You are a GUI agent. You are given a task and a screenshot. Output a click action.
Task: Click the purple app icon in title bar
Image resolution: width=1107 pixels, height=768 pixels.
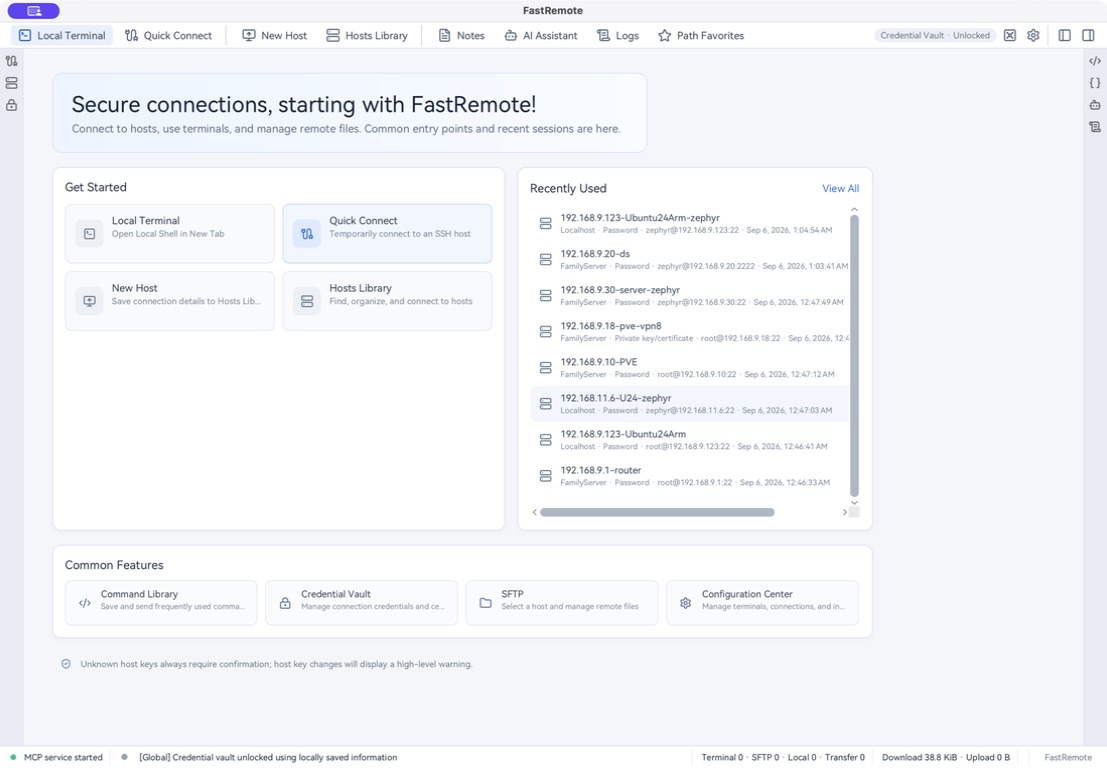coord(34,11)
